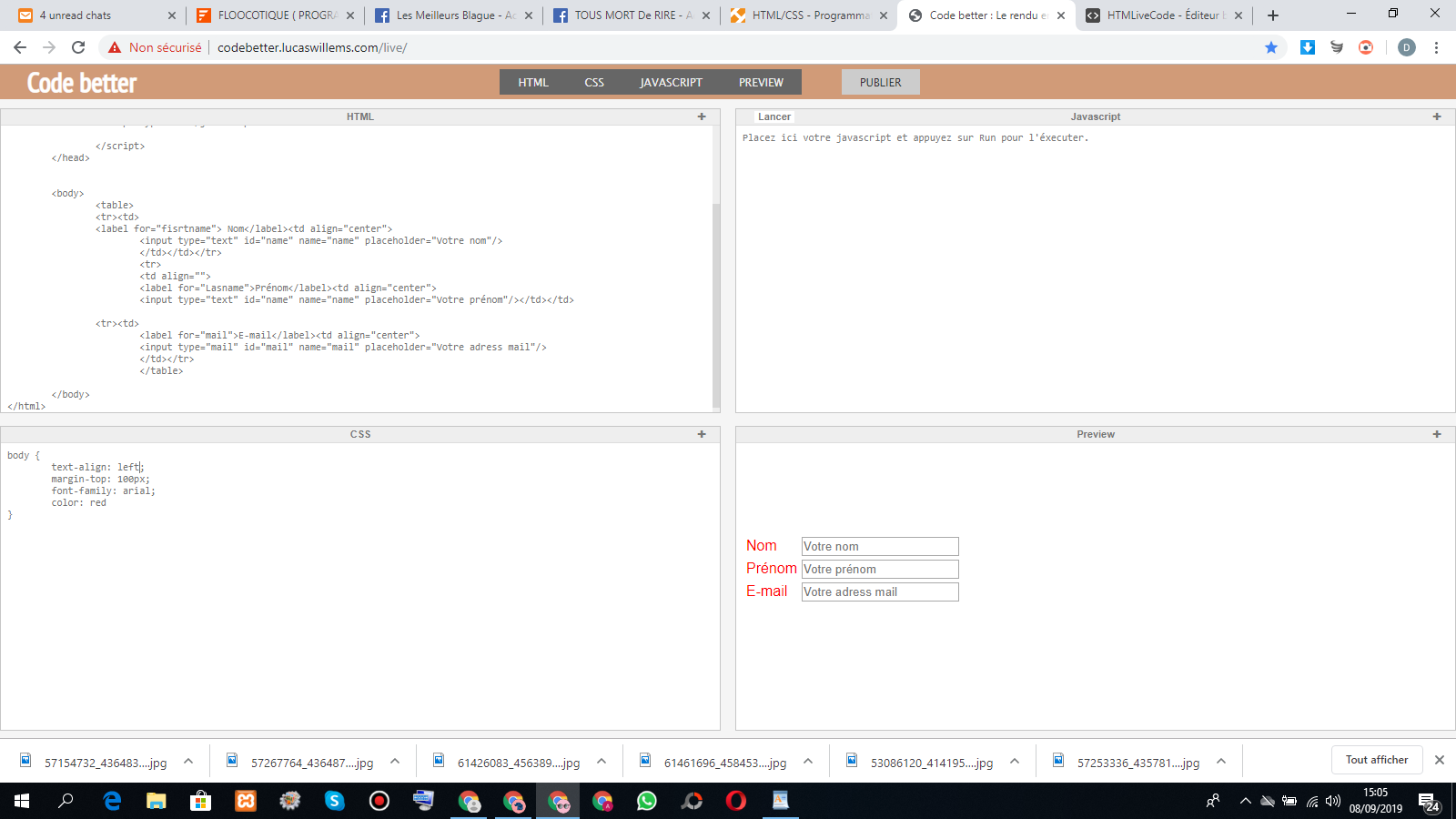Screen dimensions: 1456x819
Task: Reload the page with refresh icon
Action: pos(78,47)
